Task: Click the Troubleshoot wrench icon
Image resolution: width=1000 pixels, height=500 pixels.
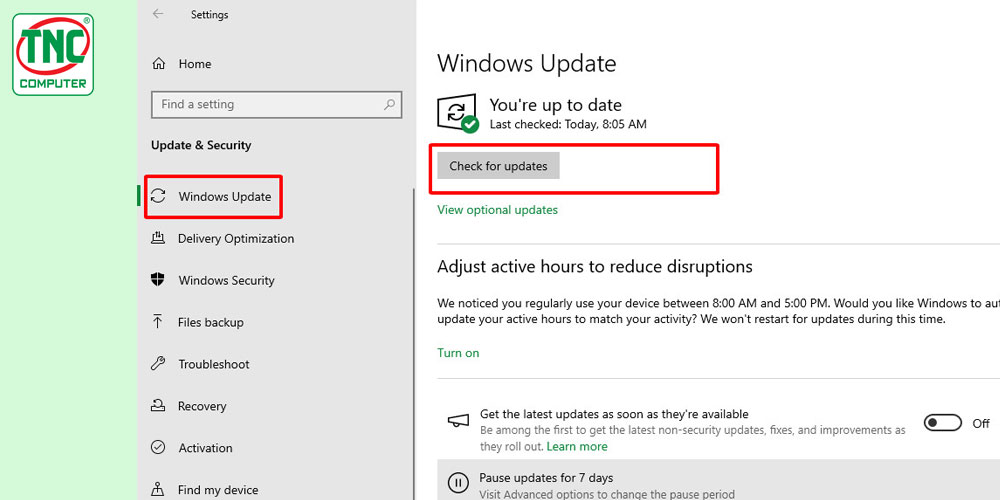Action: (x=158, y=364)
